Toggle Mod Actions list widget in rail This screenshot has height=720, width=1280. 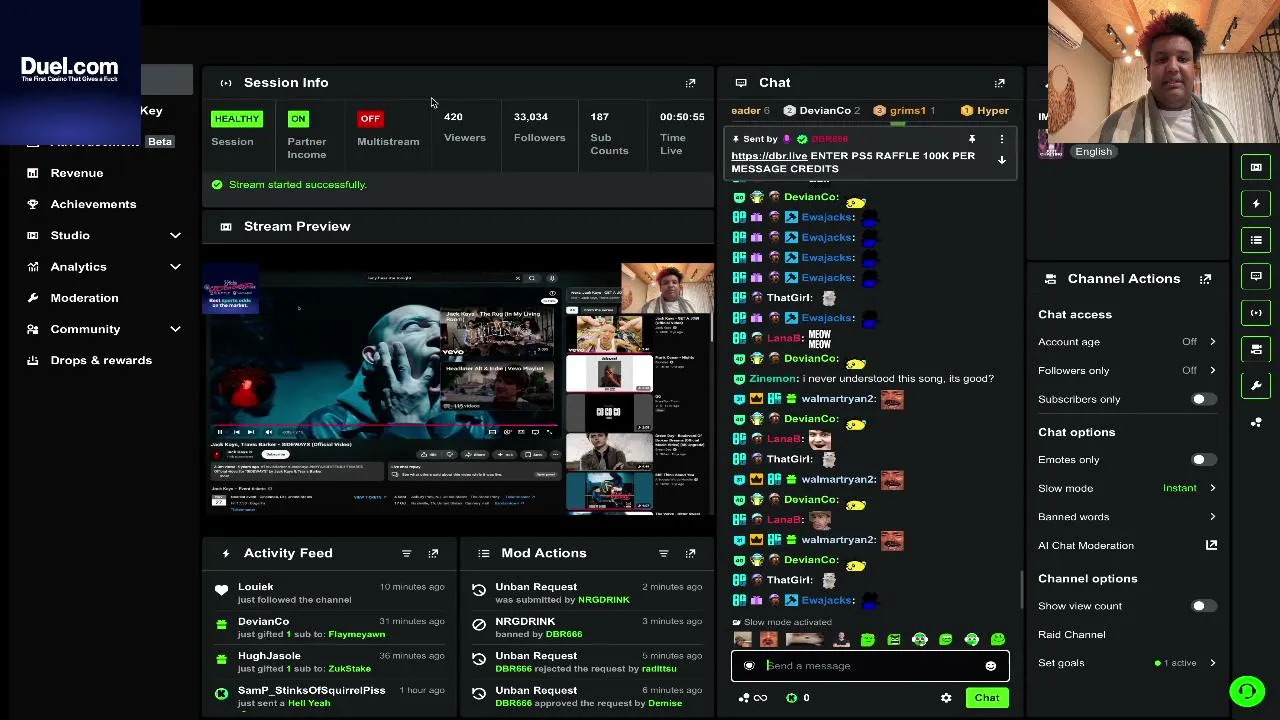click(1256, 240)
